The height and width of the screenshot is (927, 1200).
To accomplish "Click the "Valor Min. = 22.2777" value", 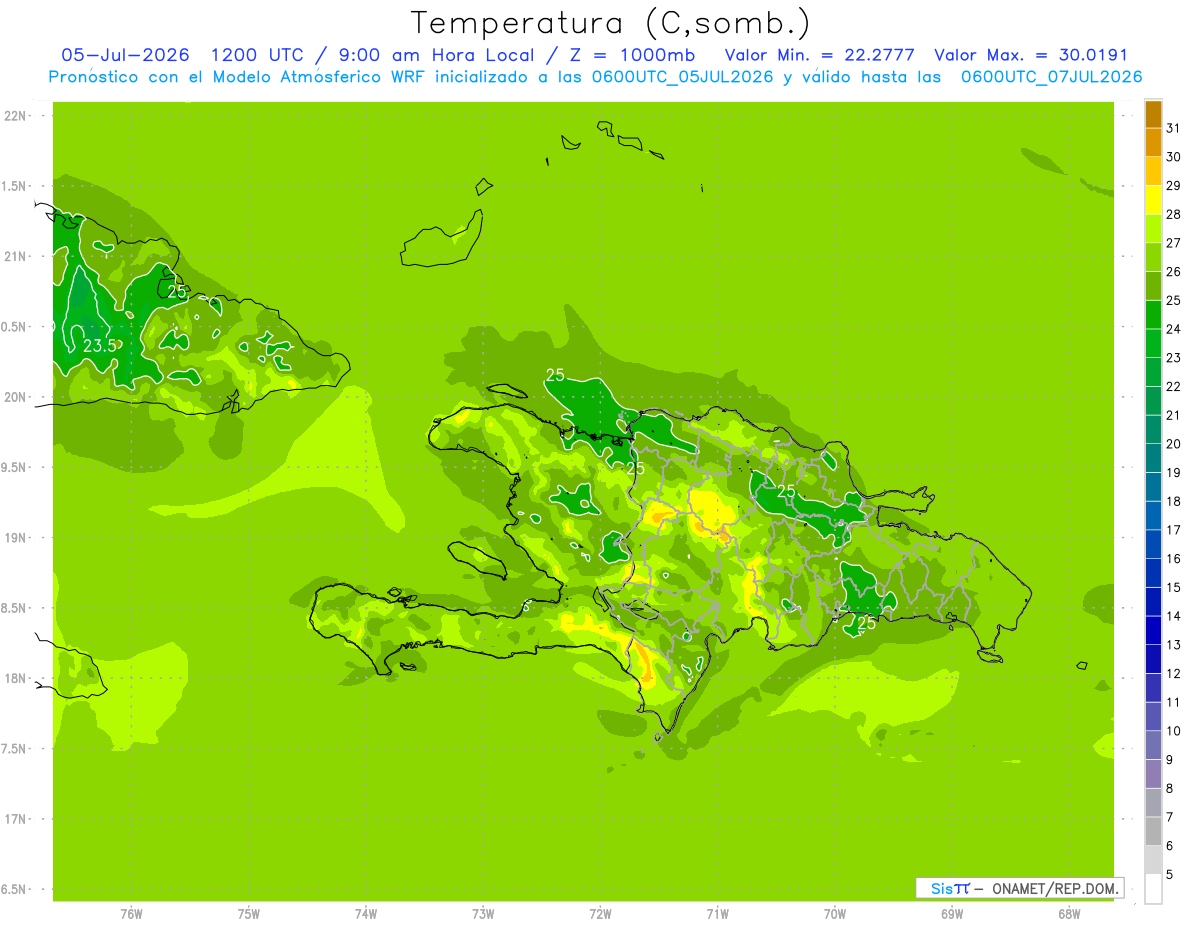I will click(819, 55).
